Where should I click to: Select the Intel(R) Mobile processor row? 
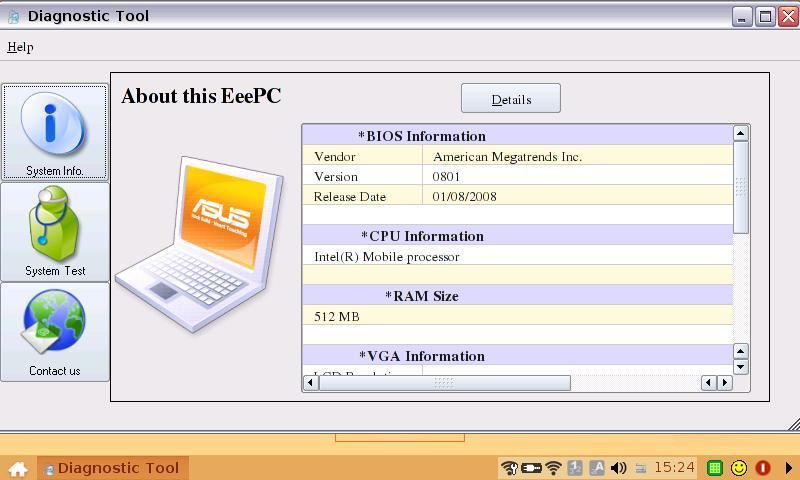[517, 256]
